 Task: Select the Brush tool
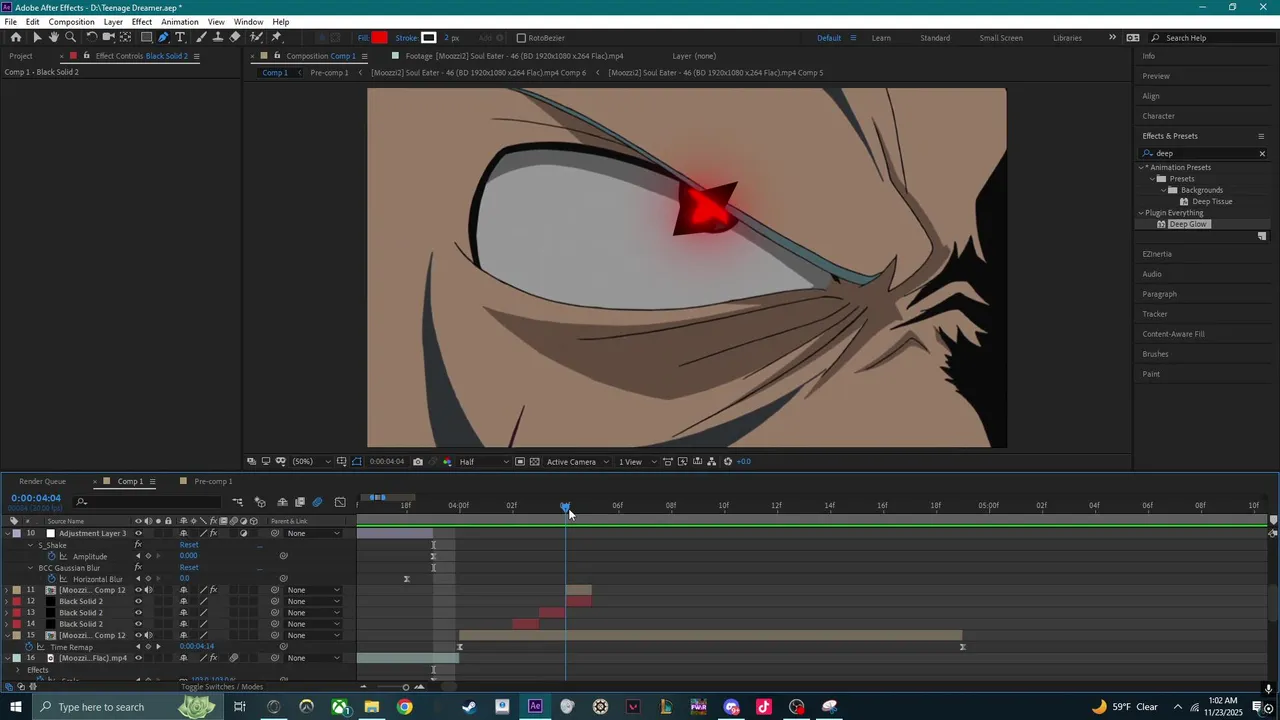[201, 37]
